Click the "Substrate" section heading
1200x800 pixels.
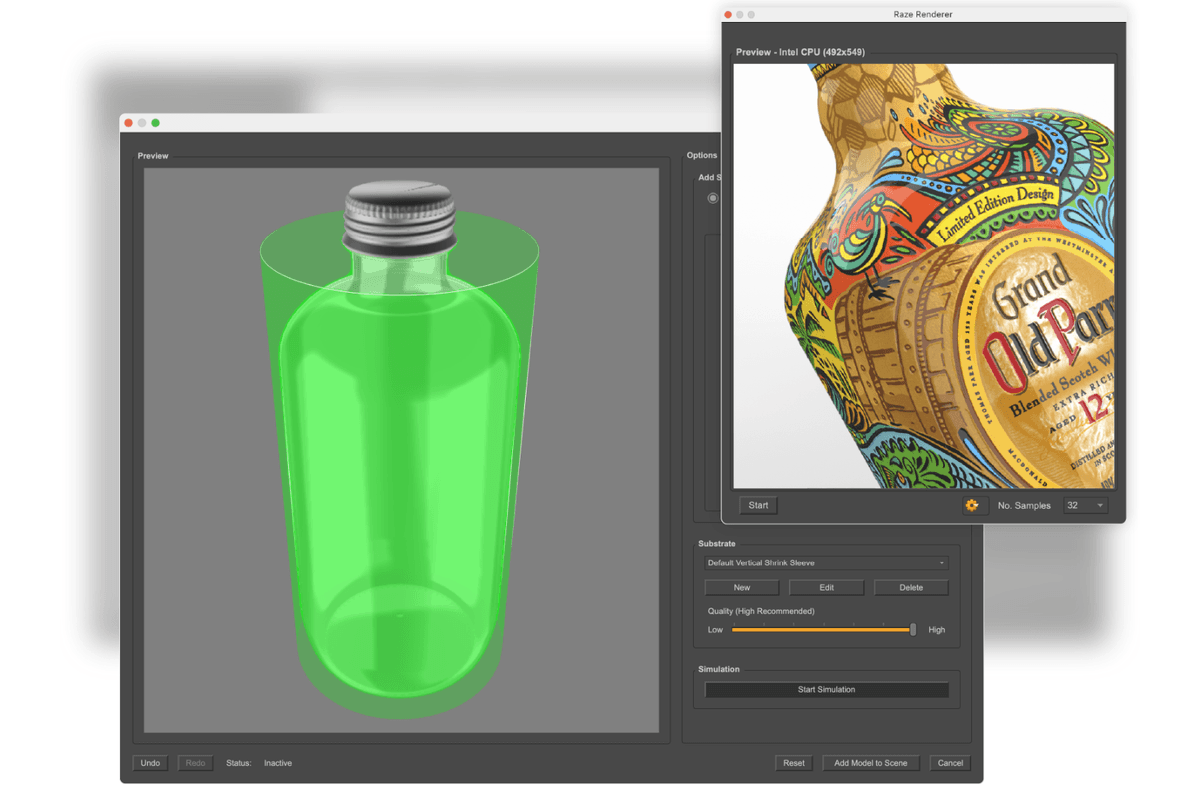[x=717, y=544]
